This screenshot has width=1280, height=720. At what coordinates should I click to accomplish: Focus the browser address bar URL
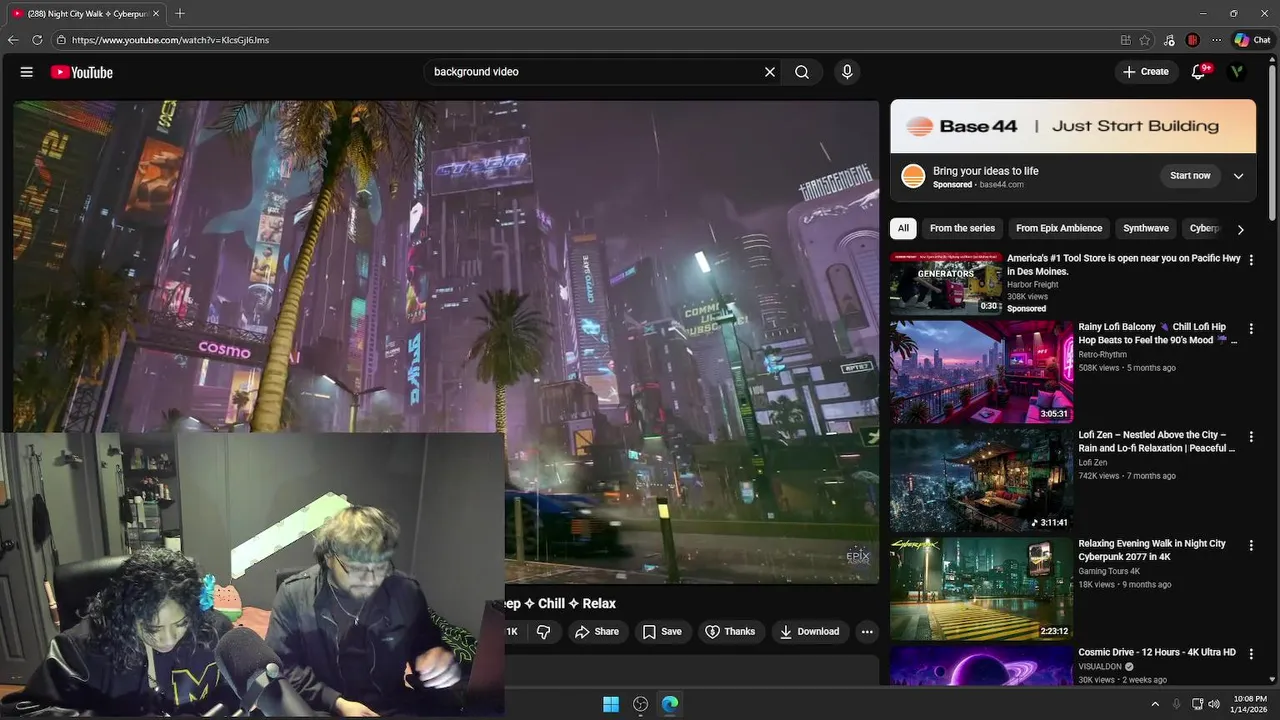tap(170, 40)
